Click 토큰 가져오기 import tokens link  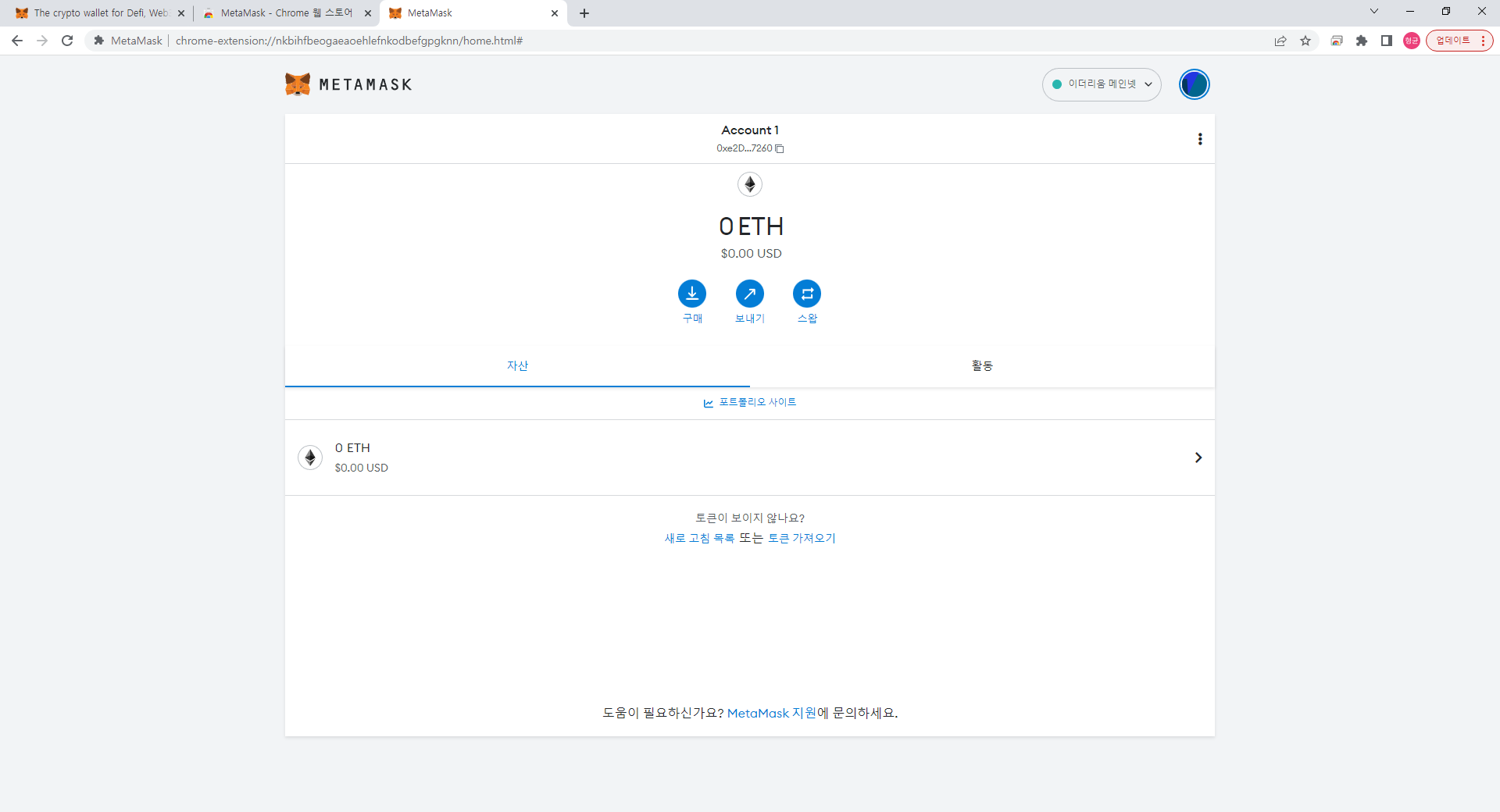click(802, 538)
